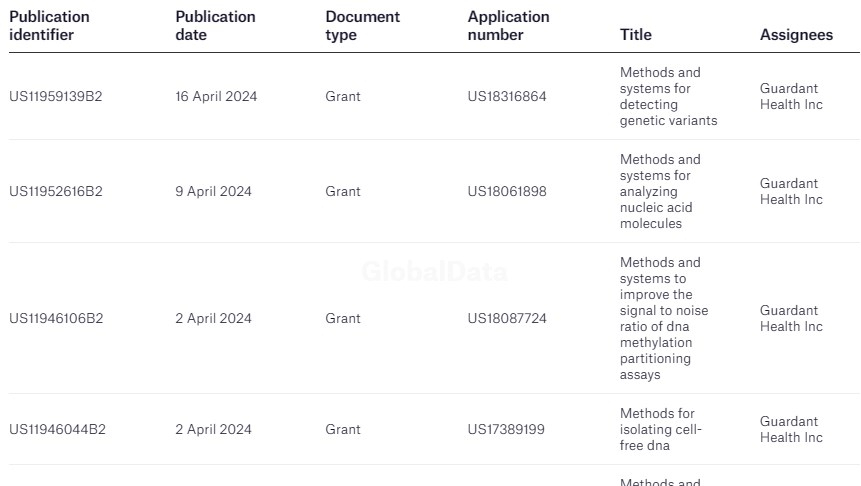861x486 pixels.
Task: Open patent US11952616B2
Action: (56, 192)
